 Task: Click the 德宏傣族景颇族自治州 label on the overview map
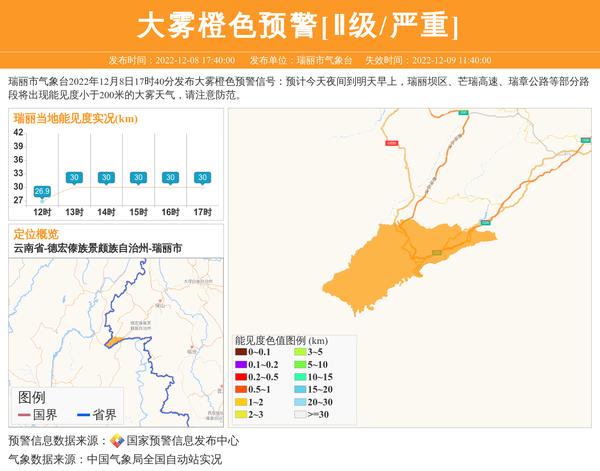click(x=141, y=326)
